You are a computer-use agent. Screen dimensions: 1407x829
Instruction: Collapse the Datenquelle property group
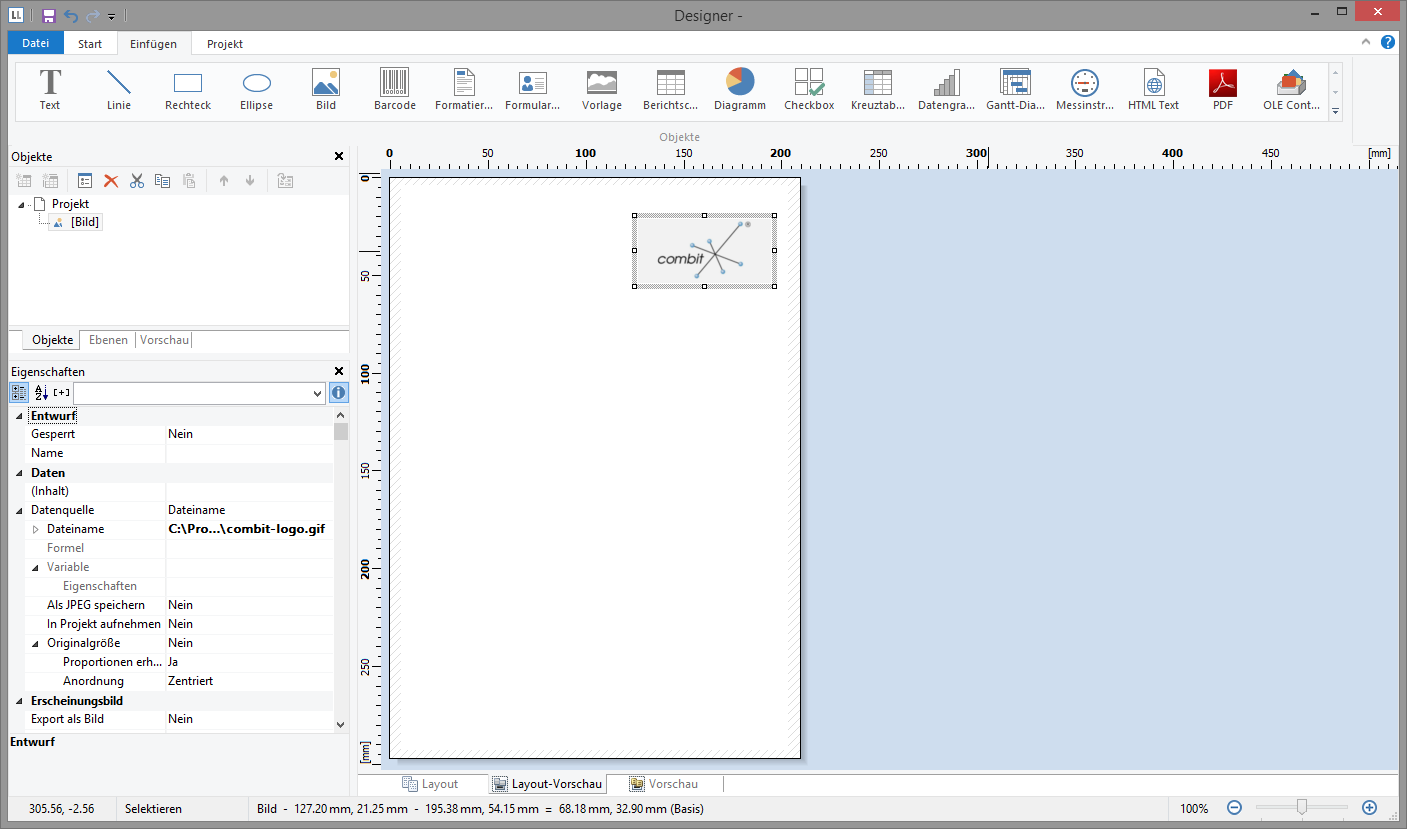point(21,510)
